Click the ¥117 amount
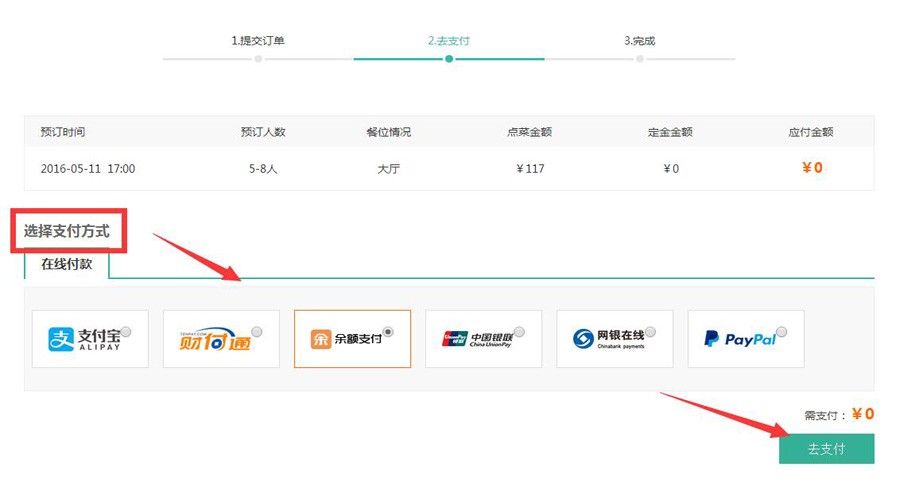 (x=530, y=169)
